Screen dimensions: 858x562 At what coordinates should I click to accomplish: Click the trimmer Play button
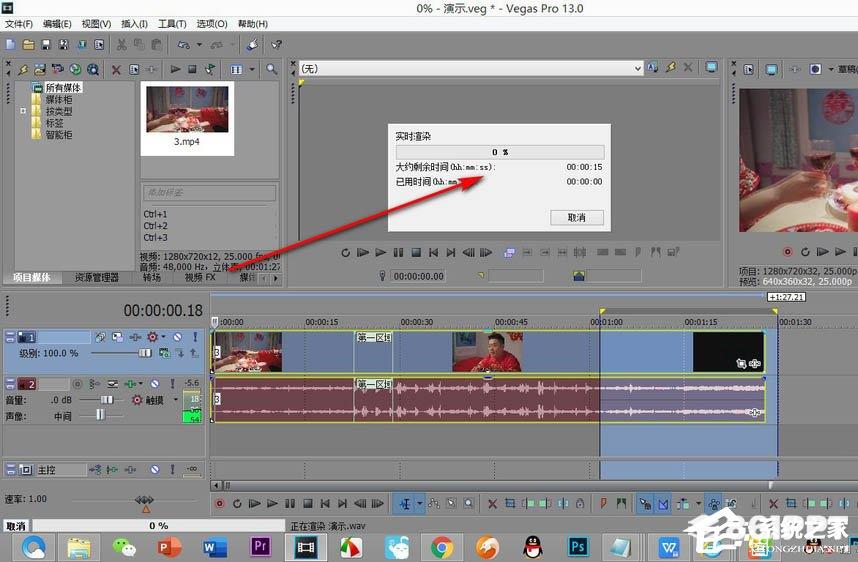click(x=381, y=252)
